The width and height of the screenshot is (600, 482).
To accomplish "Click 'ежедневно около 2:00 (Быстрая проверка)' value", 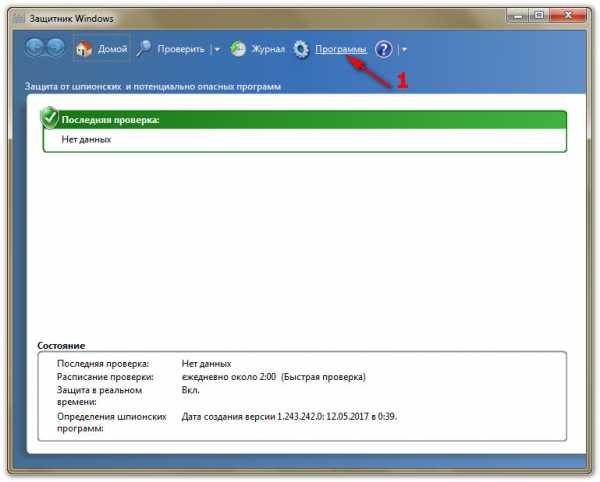I will [x=274, y=377].
